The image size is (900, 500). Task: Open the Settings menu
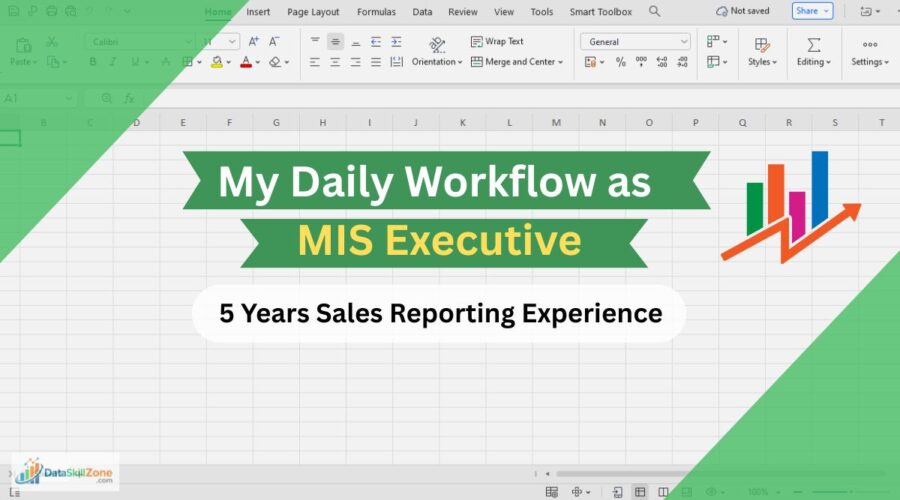click(870, 52)
